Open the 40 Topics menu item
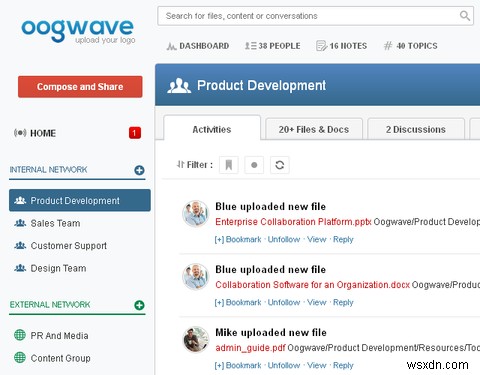This screenshot has width=480, height=375. [410, 46]
